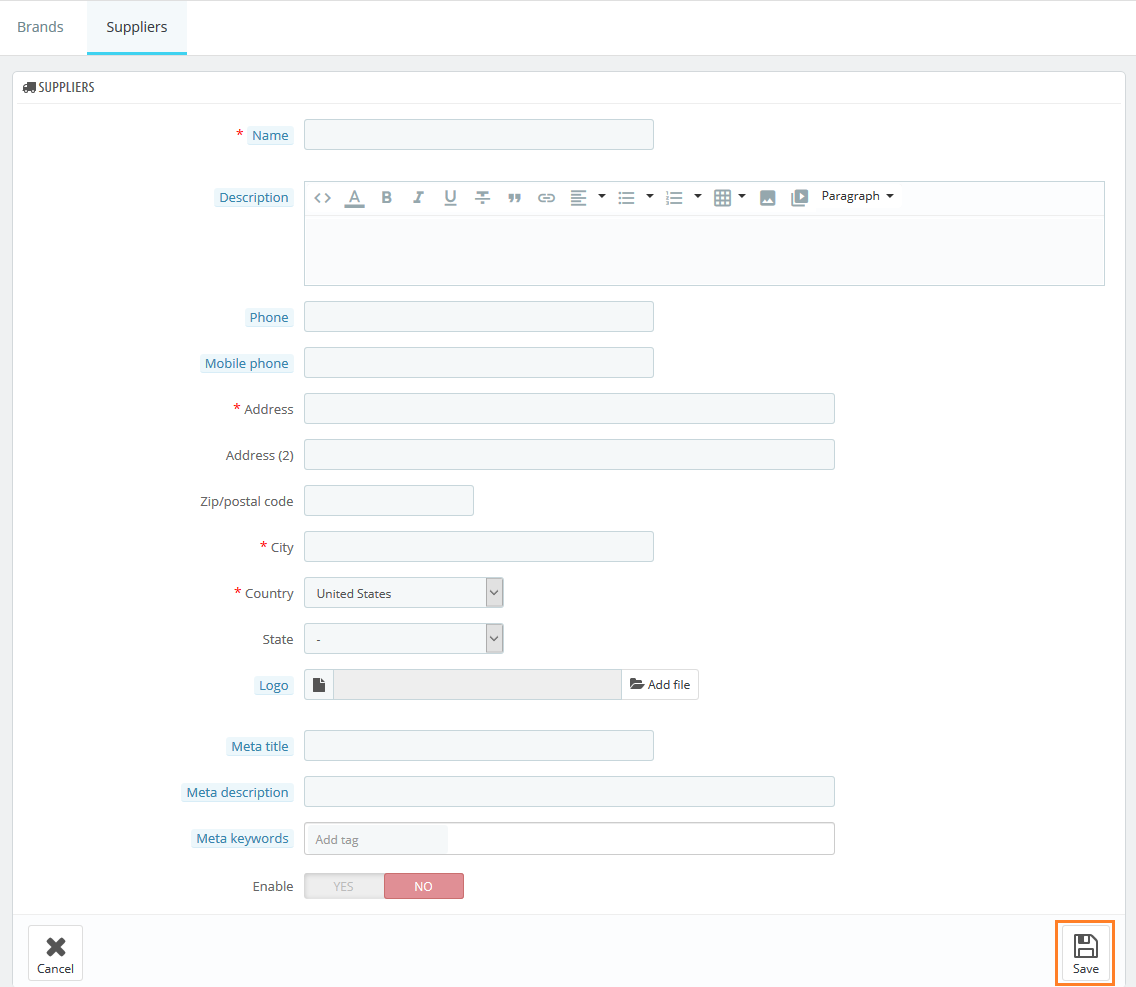
Task: Apply bold formatting in Description editor
Action: coord(387,198)
